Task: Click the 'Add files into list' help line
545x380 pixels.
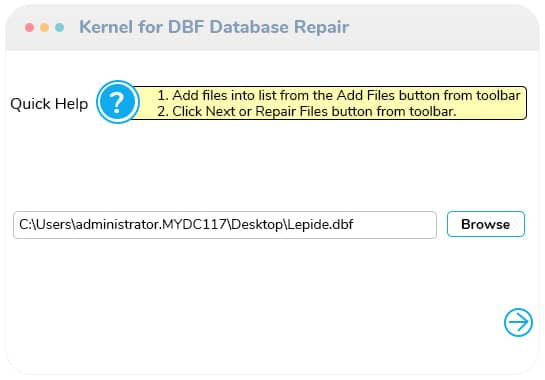Action: [x=339, y=95]
